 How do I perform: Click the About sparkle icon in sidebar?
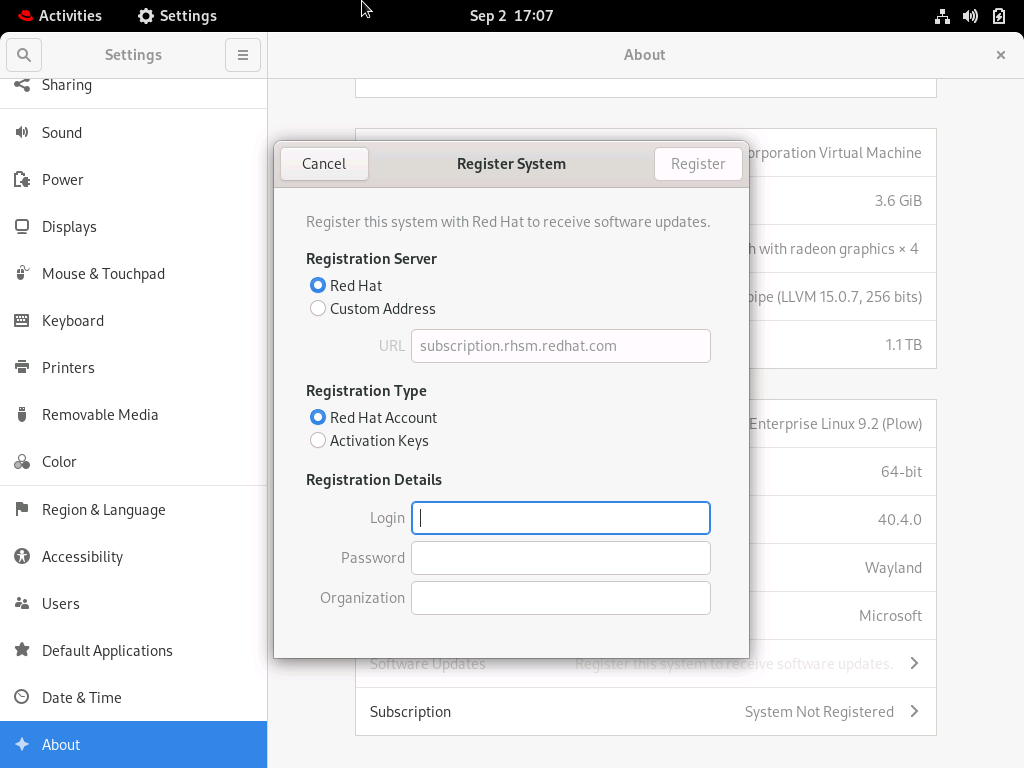click(22, 744)
